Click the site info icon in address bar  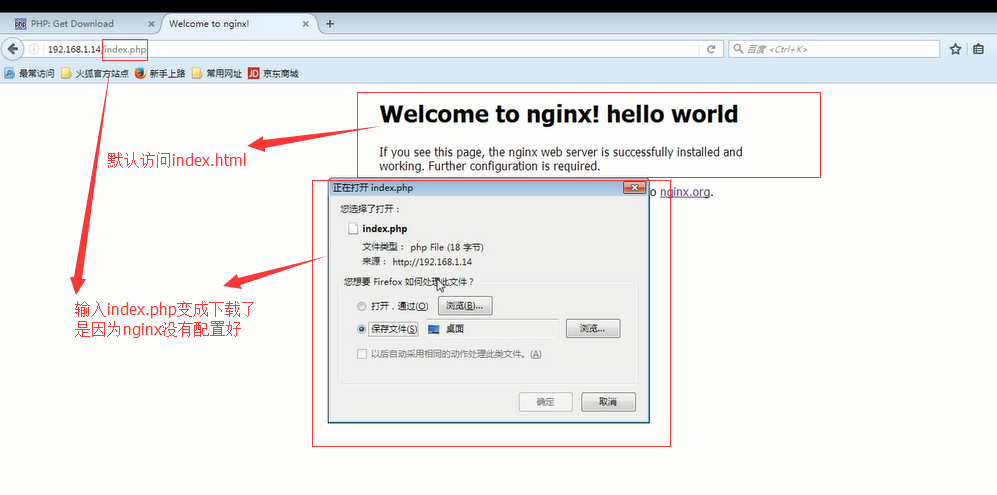click(34, 49)
